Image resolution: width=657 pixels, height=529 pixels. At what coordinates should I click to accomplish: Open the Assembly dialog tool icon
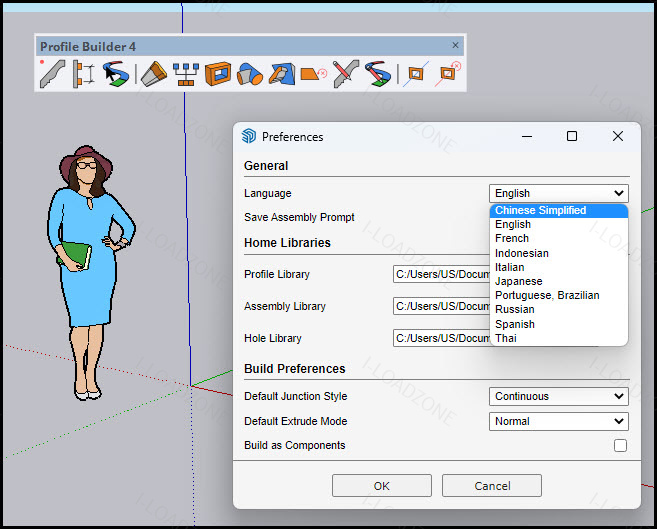83,74
